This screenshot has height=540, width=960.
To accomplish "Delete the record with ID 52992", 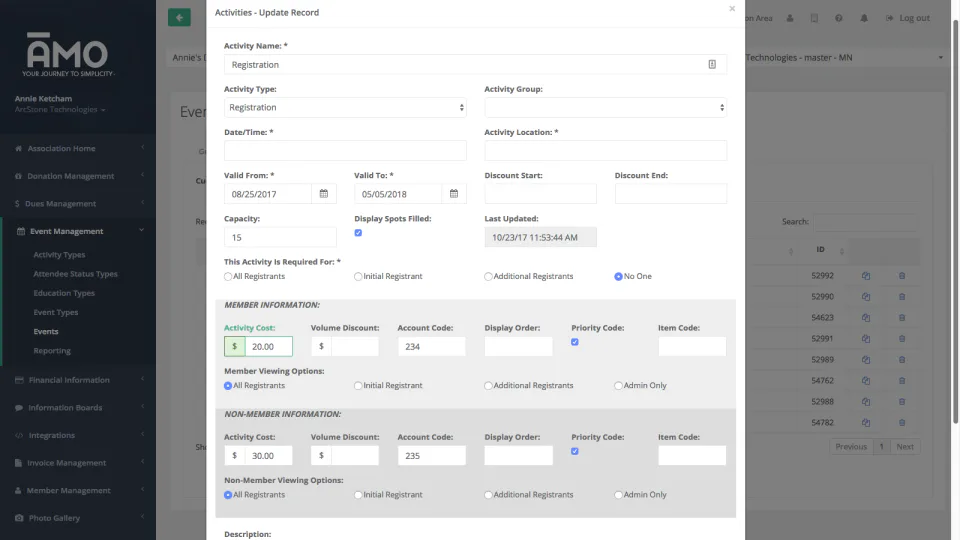I will tap(902, 276).
